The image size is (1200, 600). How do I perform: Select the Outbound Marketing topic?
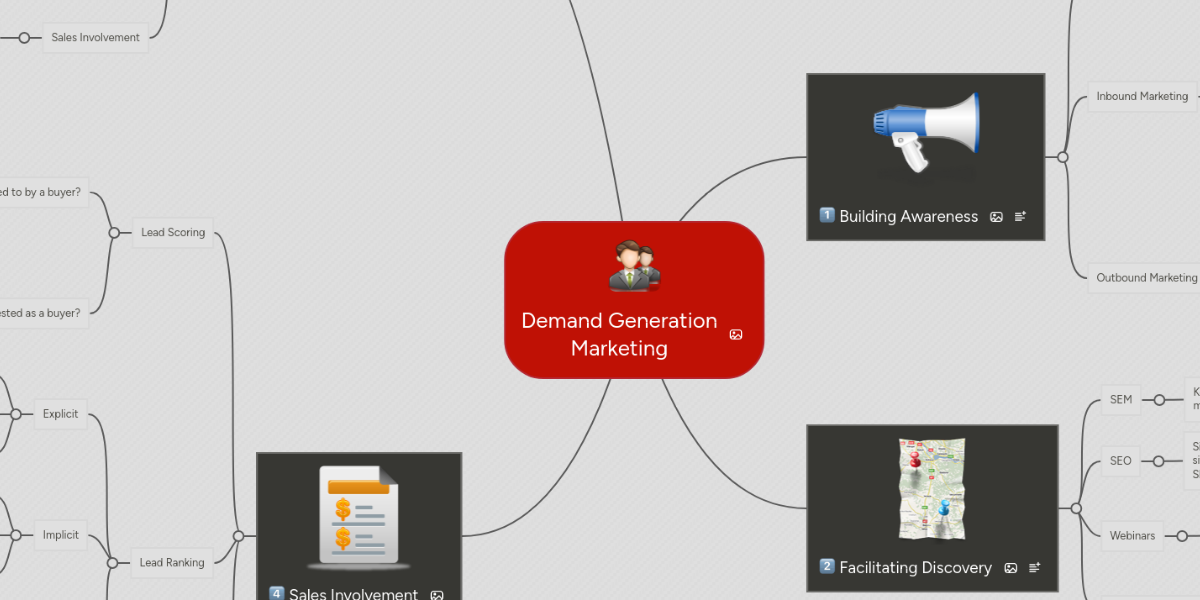[x=1145, y=277]
